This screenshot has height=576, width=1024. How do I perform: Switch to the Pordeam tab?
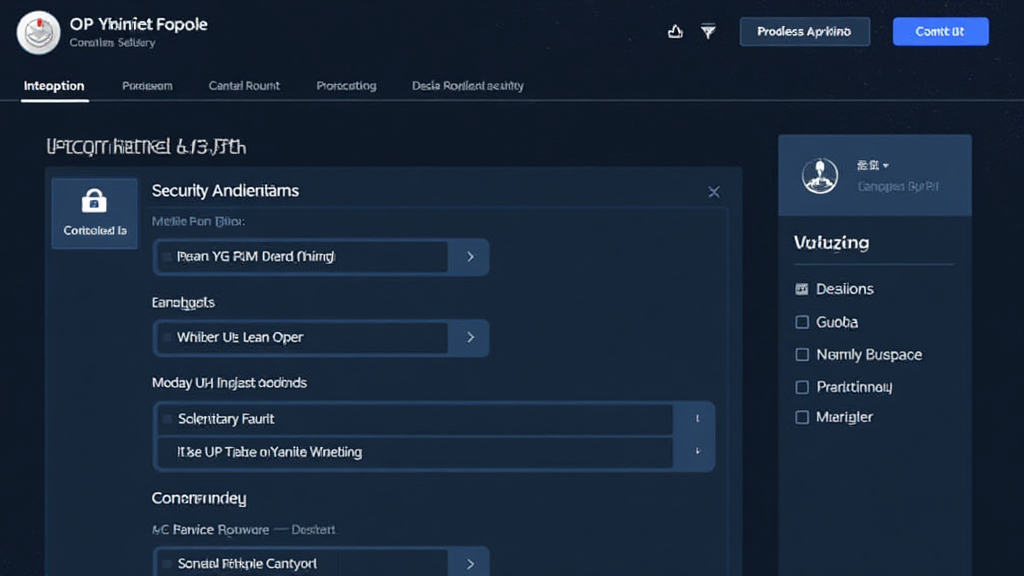(147, 86)
